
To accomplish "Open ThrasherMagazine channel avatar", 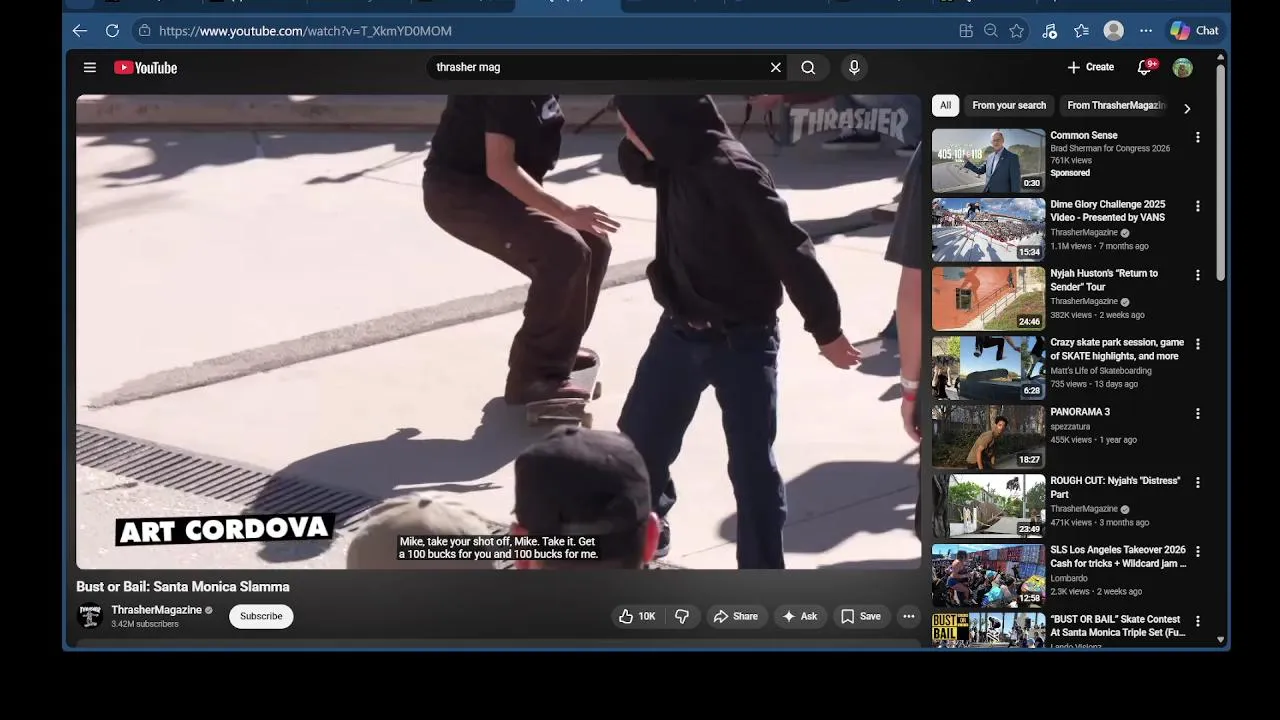I will 90,616.
